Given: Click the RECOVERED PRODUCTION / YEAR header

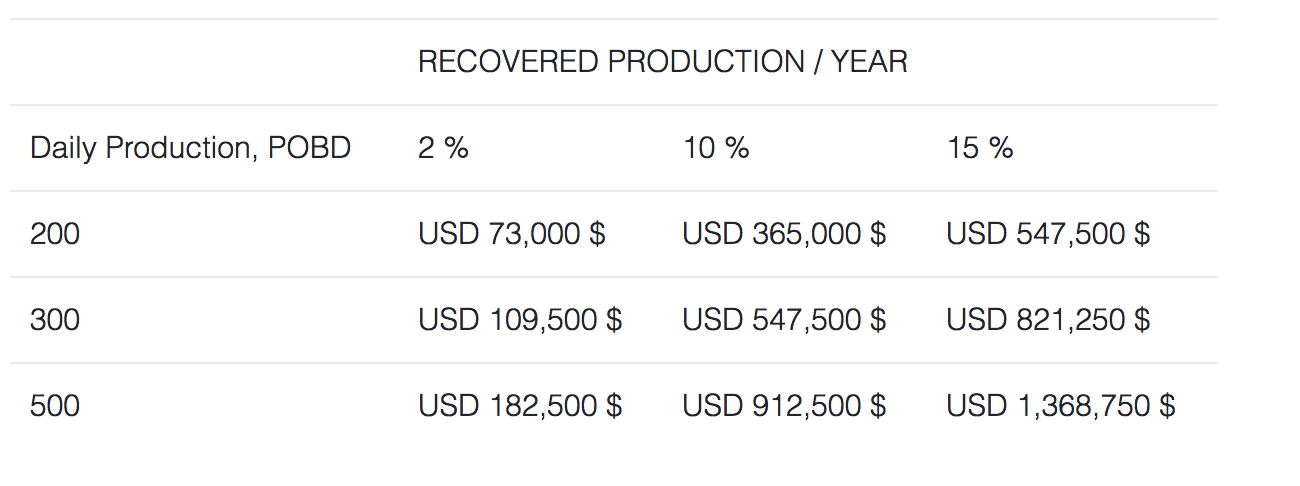Looking at the screenshot, I should pyautogui.click(x=662, y=62).
